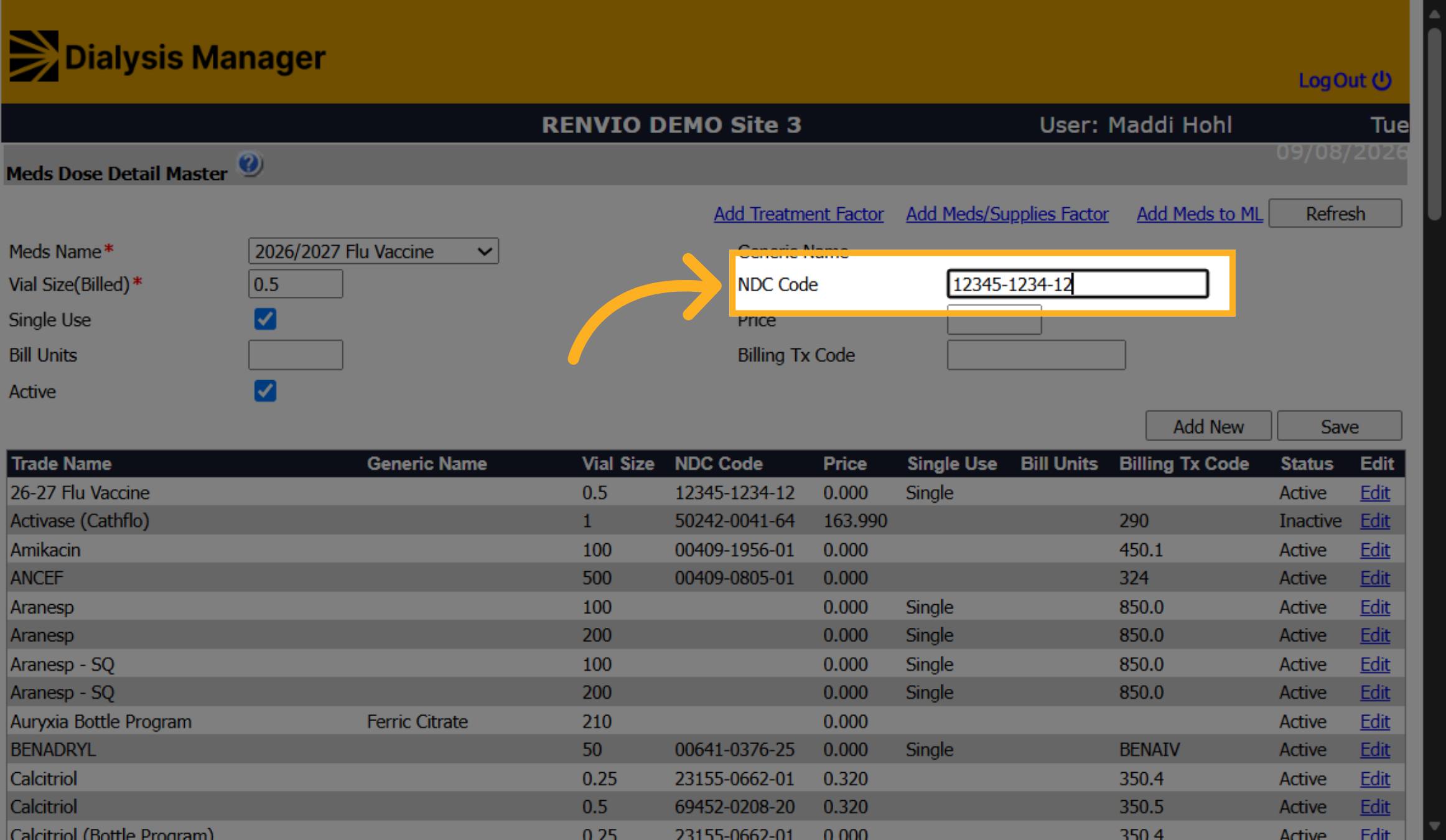Click the Billing Tx Code input field
Viewport: 1446px width, 840px height.
click(x=1036, y=355)
